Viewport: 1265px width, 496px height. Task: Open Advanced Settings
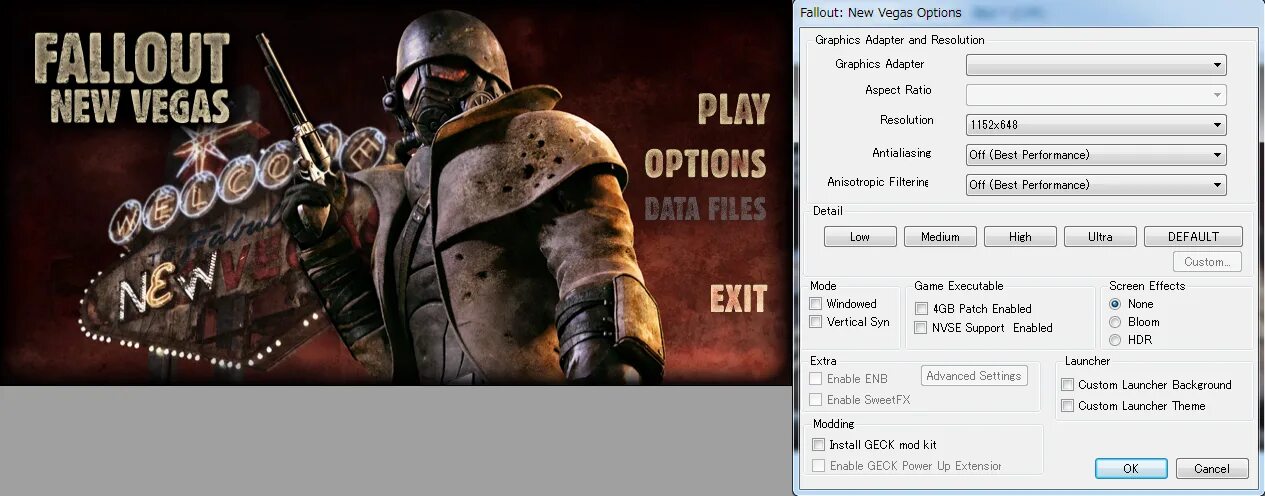pyautogui.click(x=974, y=376)
